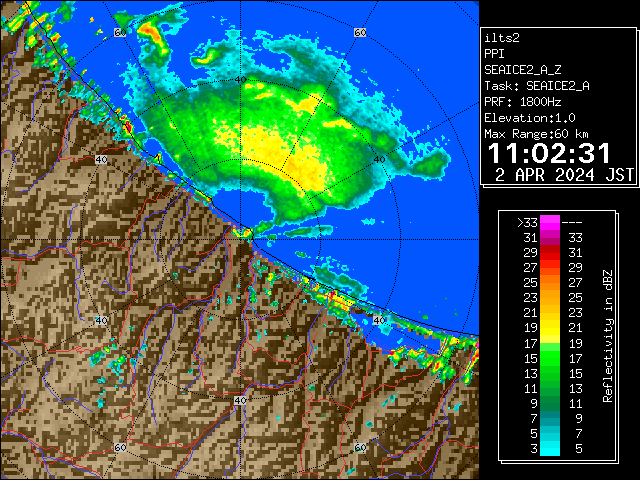
Task: Click the radar origin where the crosshair lines meet
Action: (240, 240)
